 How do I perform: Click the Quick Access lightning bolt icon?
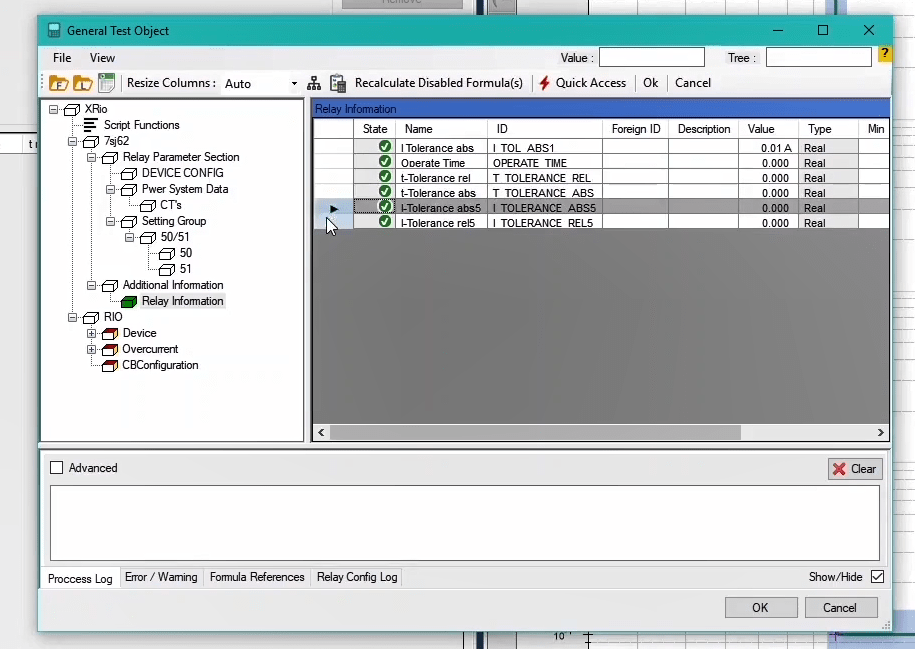[x=545, y=83]
